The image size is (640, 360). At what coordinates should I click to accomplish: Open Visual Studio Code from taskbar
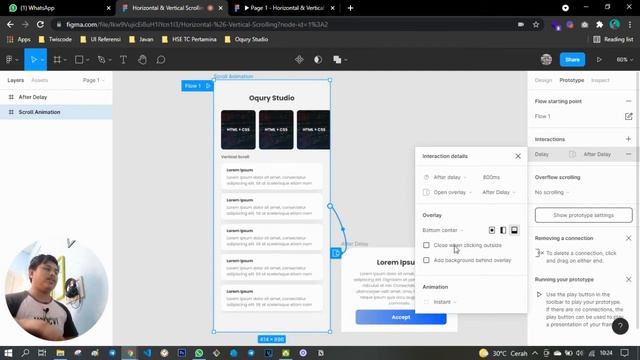[x=147, y=353]
